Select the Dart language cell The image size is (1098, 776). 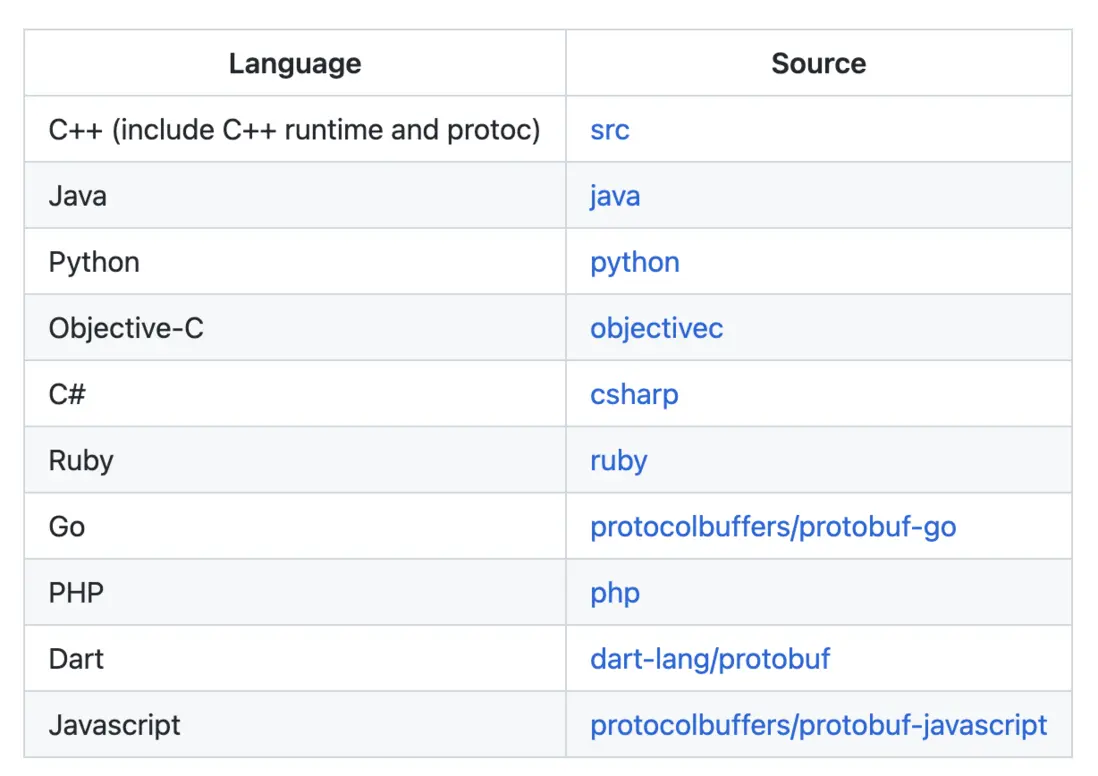[x=76, y=658]
